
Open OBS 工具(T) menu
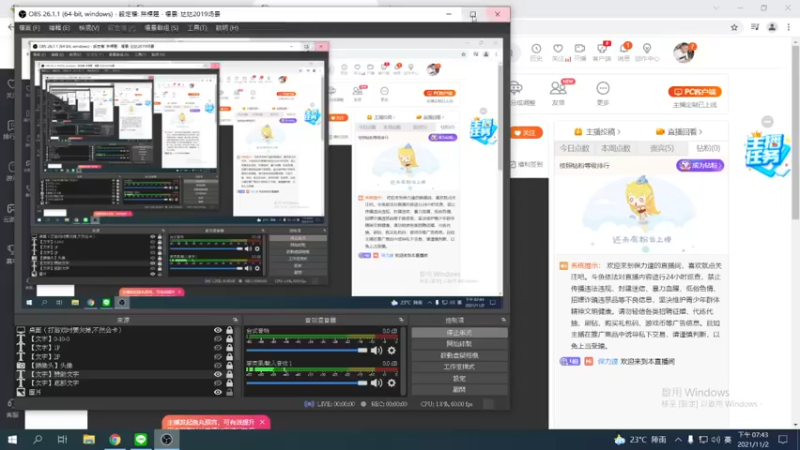point(197,28)
